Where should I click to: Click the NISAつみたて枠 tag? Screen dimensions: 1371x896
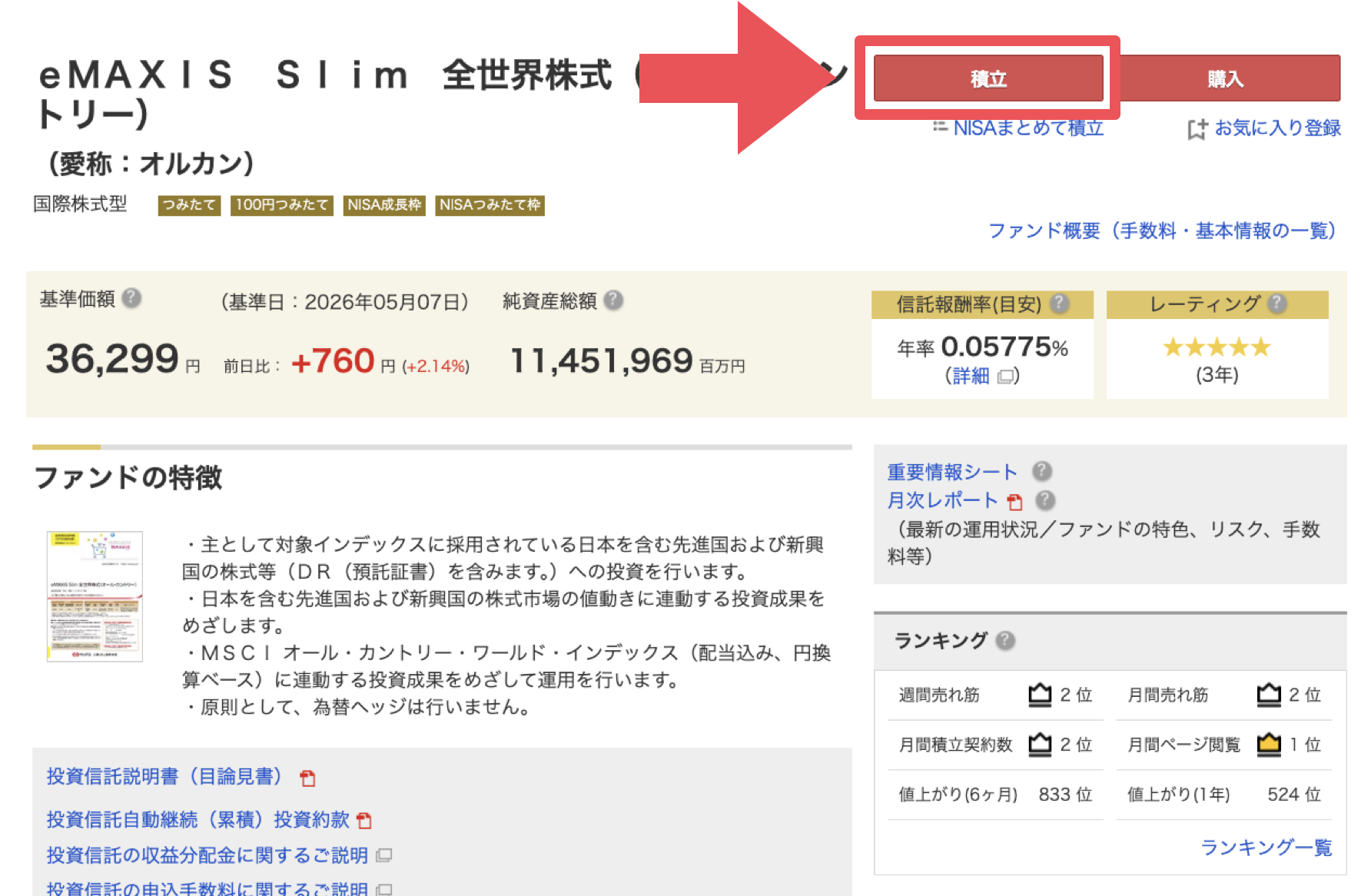click(490, 205)
